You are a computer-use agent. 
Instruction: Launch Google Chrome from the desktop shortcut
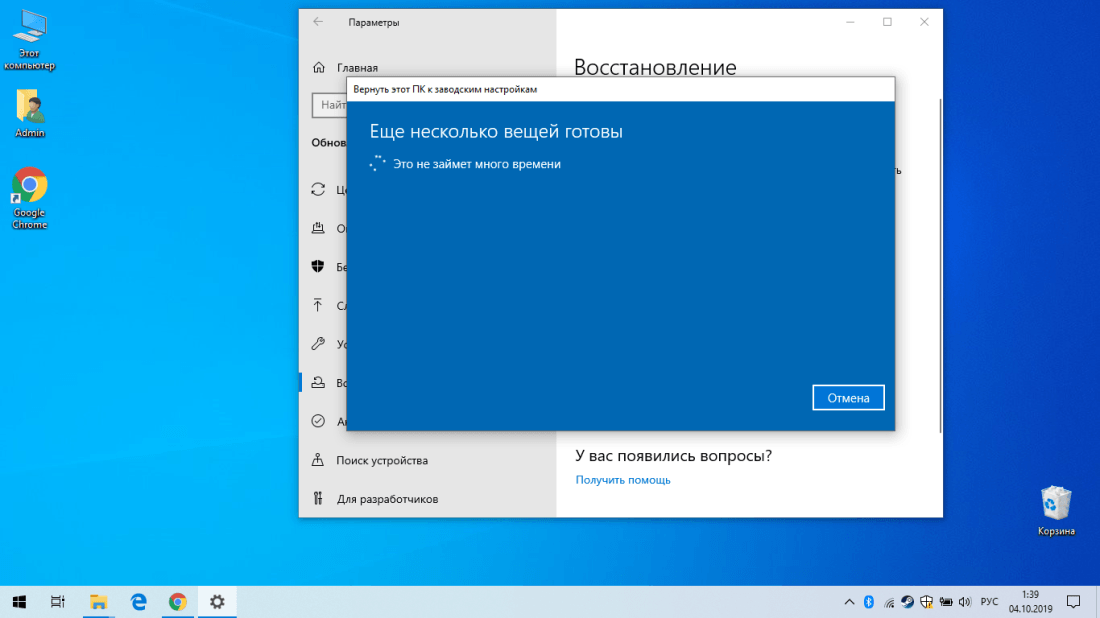click(x=29, y=198)
